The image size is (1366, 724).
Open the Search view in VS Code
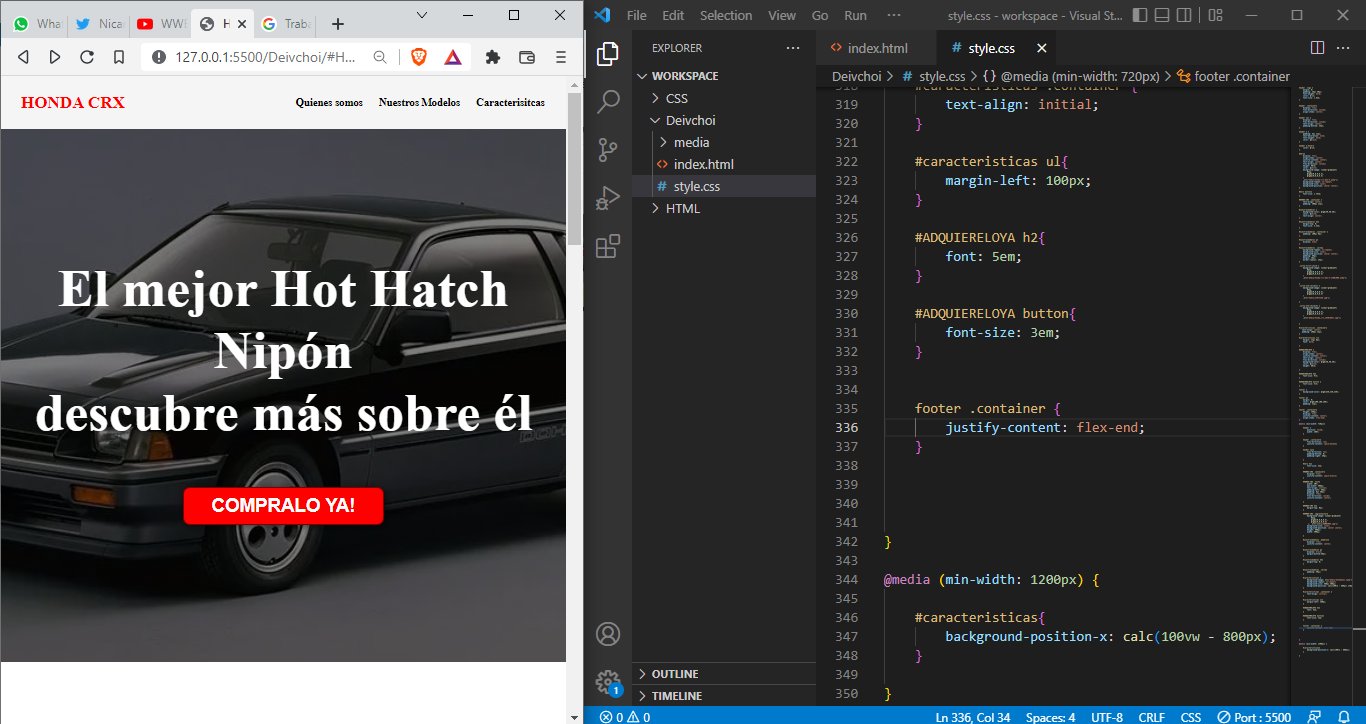click(x=608, y=101)
